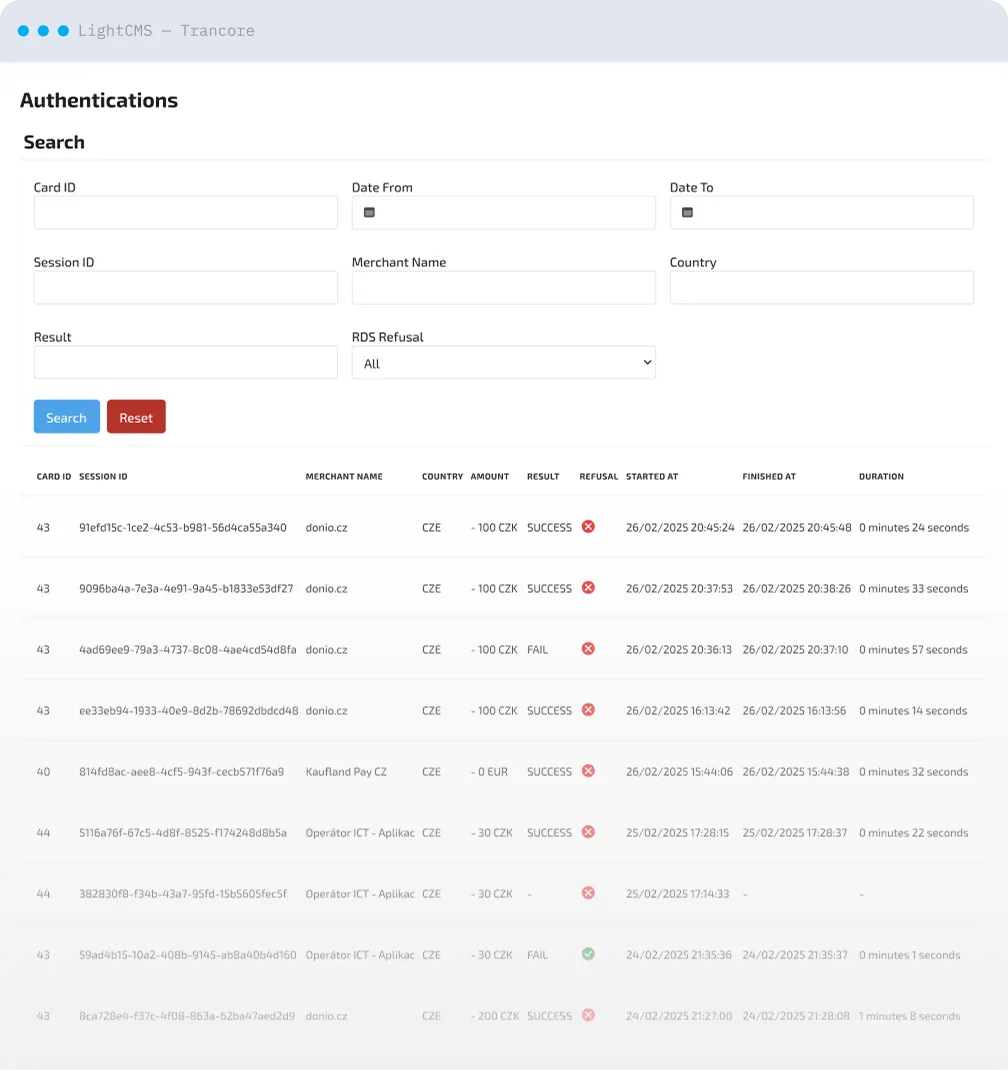
Task: Click refusal icon for session ee33eb94 row
Action: point(588,710)
